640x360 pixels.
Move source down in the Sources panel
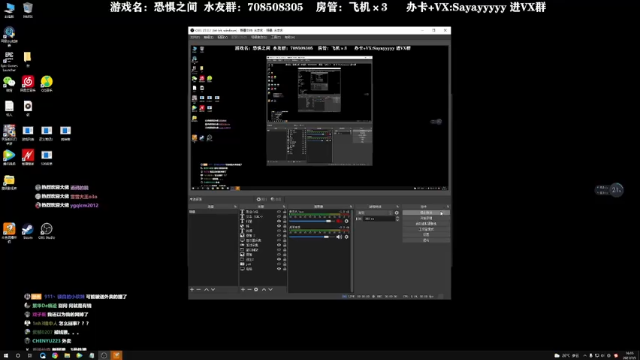[270, 289]
